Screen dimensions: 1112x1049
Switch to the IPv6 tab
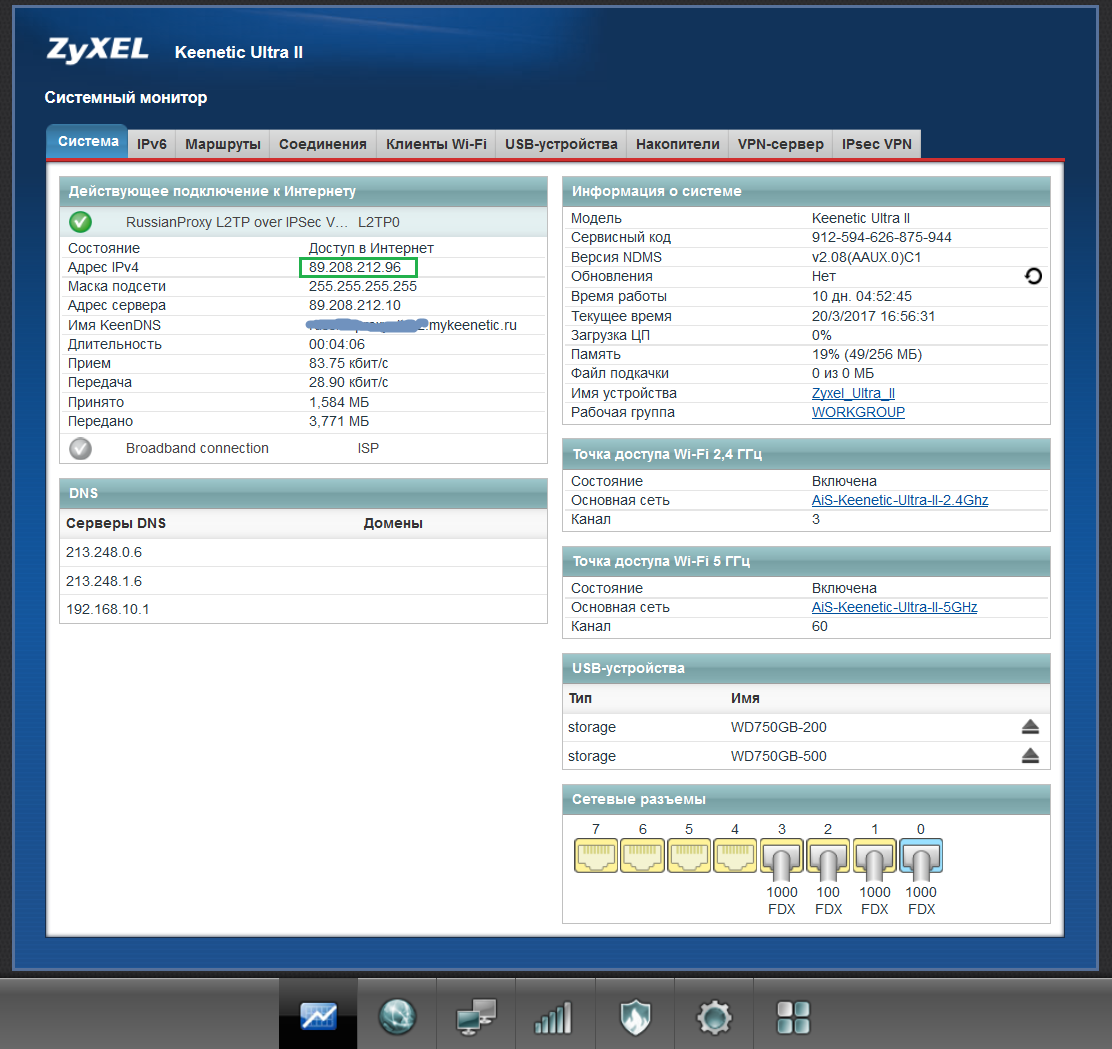[152, 144]
